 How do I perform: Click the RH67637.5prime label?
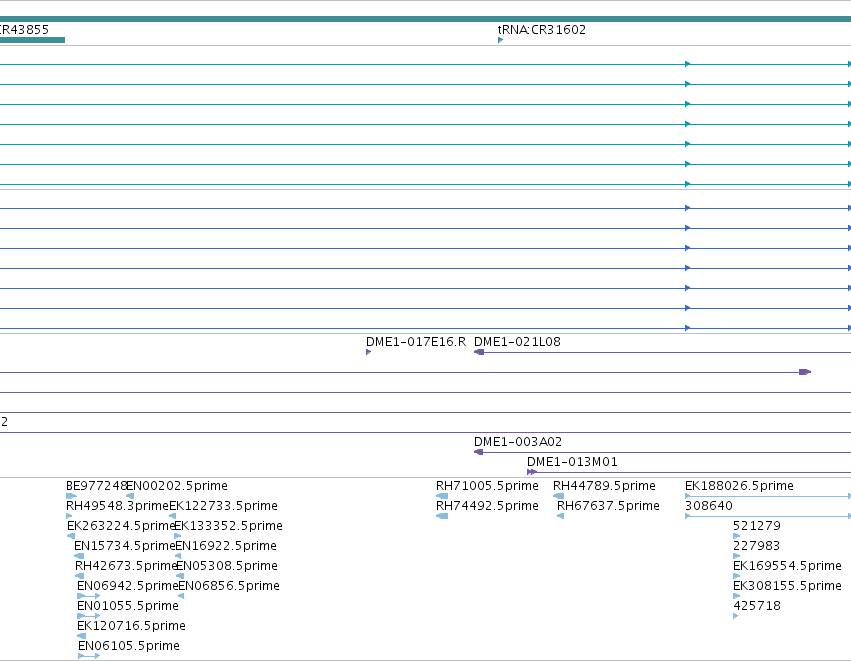tap(608, 506)
